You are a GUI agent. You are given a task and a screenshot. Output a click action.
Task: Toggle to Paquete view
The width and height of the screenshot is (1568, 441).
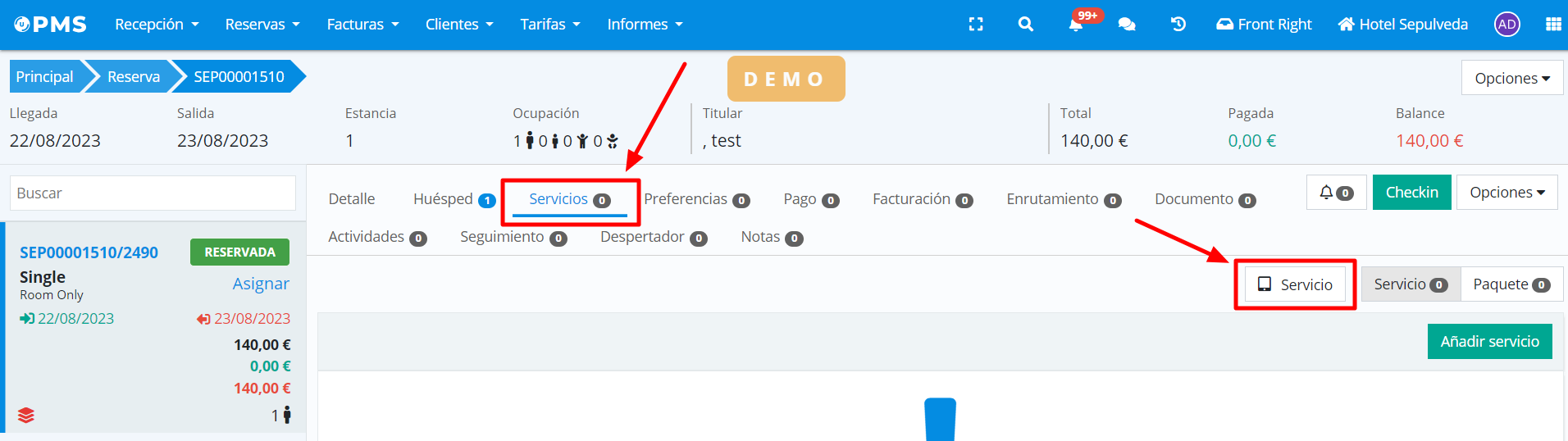point(1511,284)
